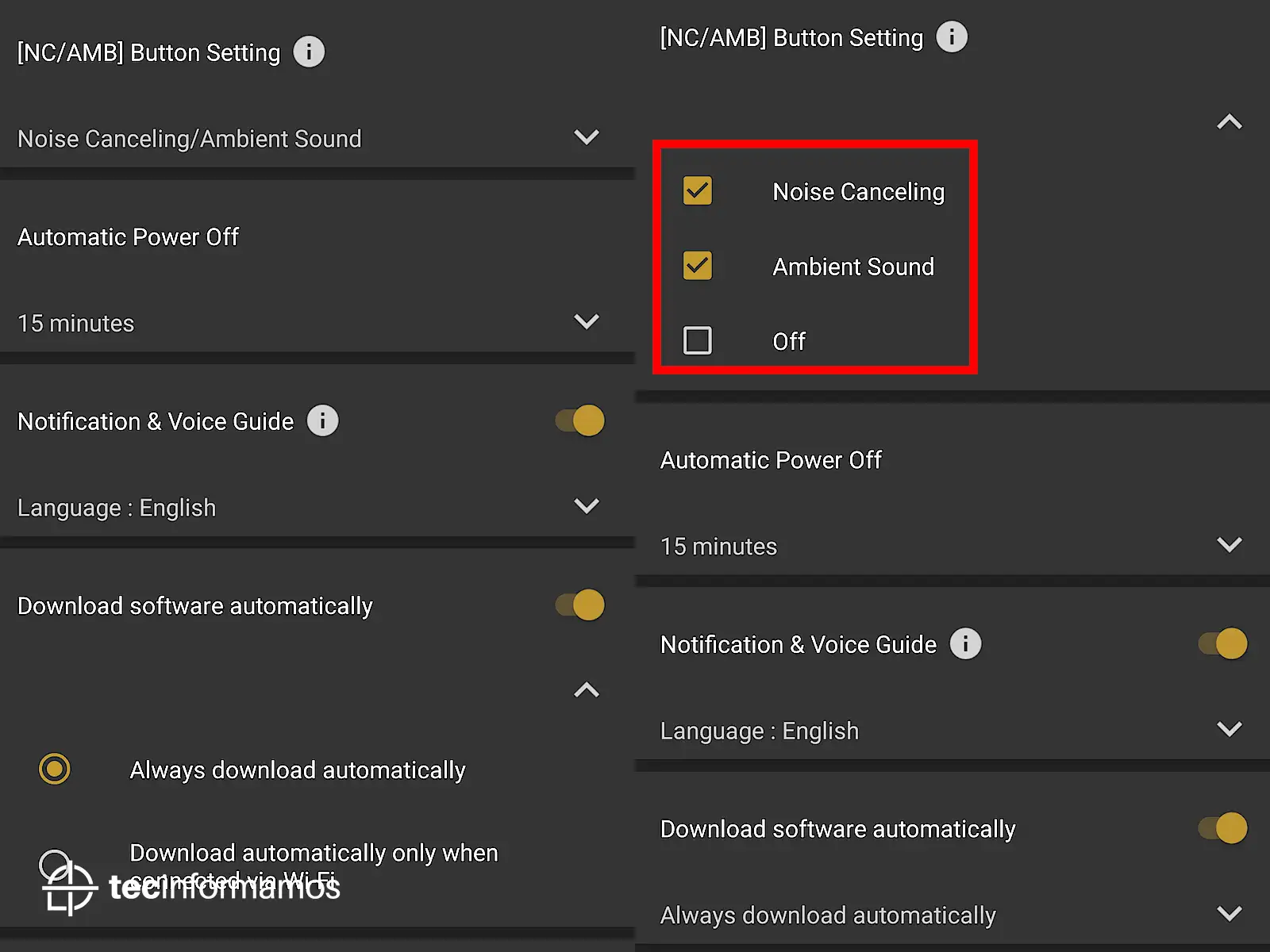Open left 15 minutes power off dropdown
The width and height of the screenshot is (1270, 952).
pyautogui.click(x=317, y=323)
